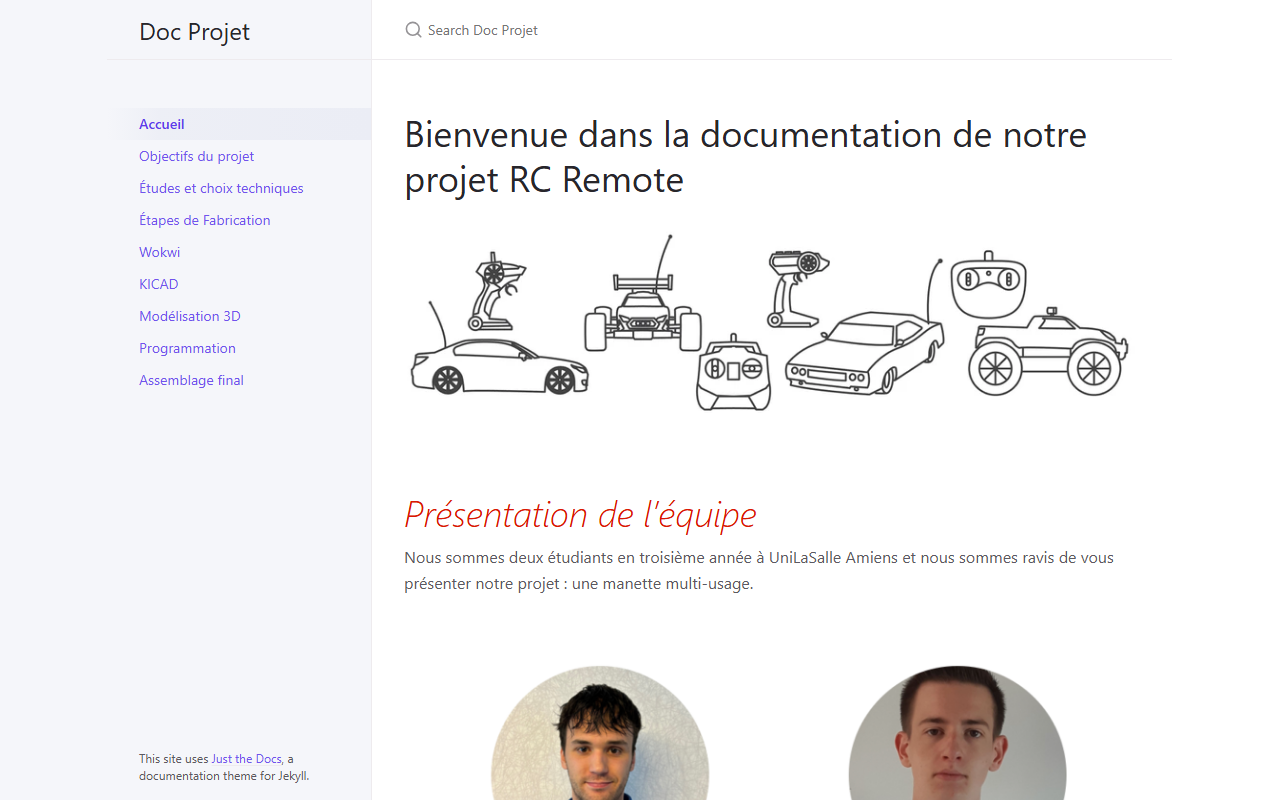The image size is (1280, 800).
Task: Follow the Just the Docs link
Action: click(x=246, y=759)
